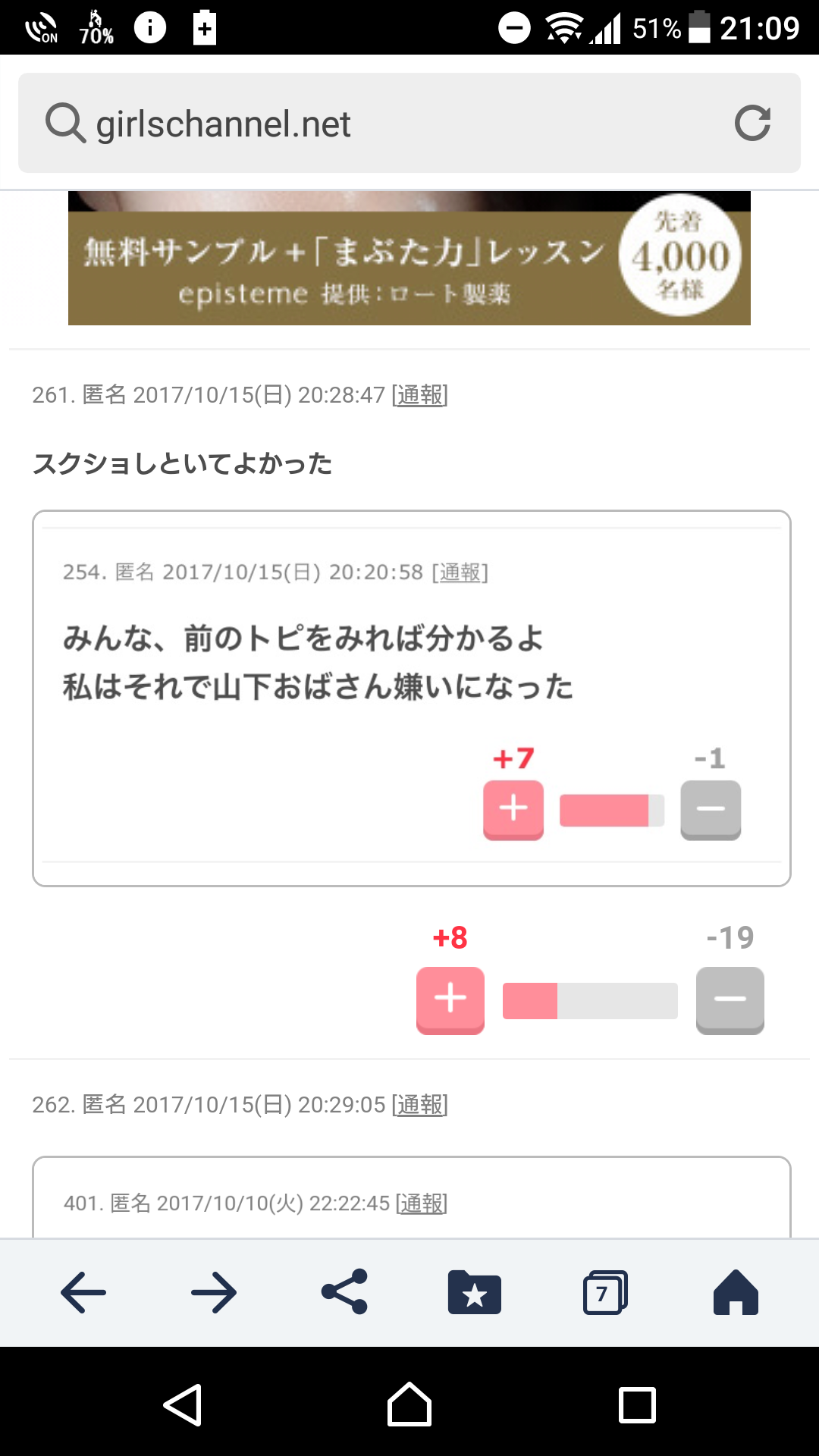Downvote quoted comment 254 minus button
The height and width of the screenshot is (1456, 819).
click(x=711, y=810)
